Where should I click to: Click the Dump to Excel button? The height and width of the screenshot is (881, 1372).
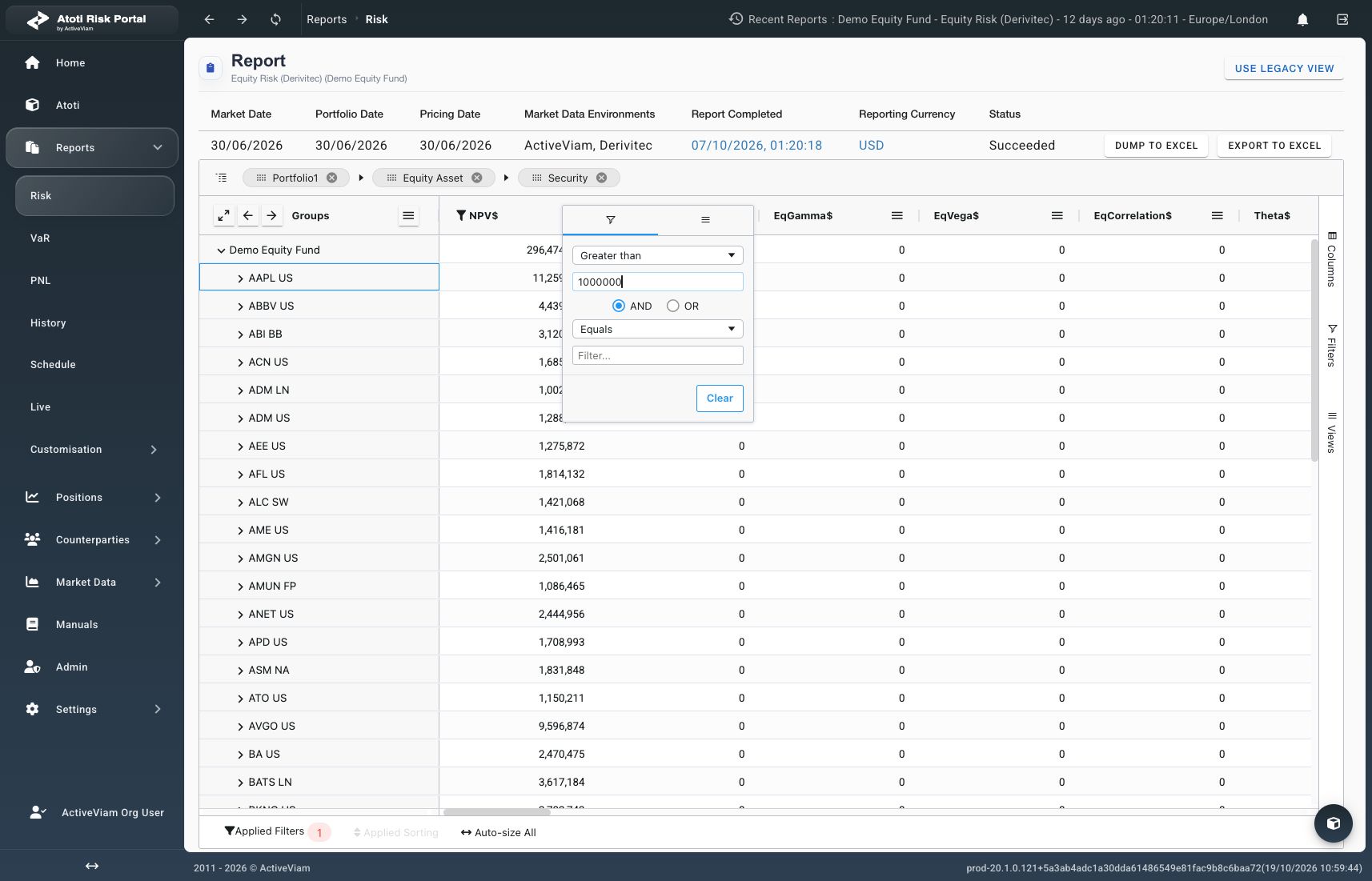(1156, 146)
